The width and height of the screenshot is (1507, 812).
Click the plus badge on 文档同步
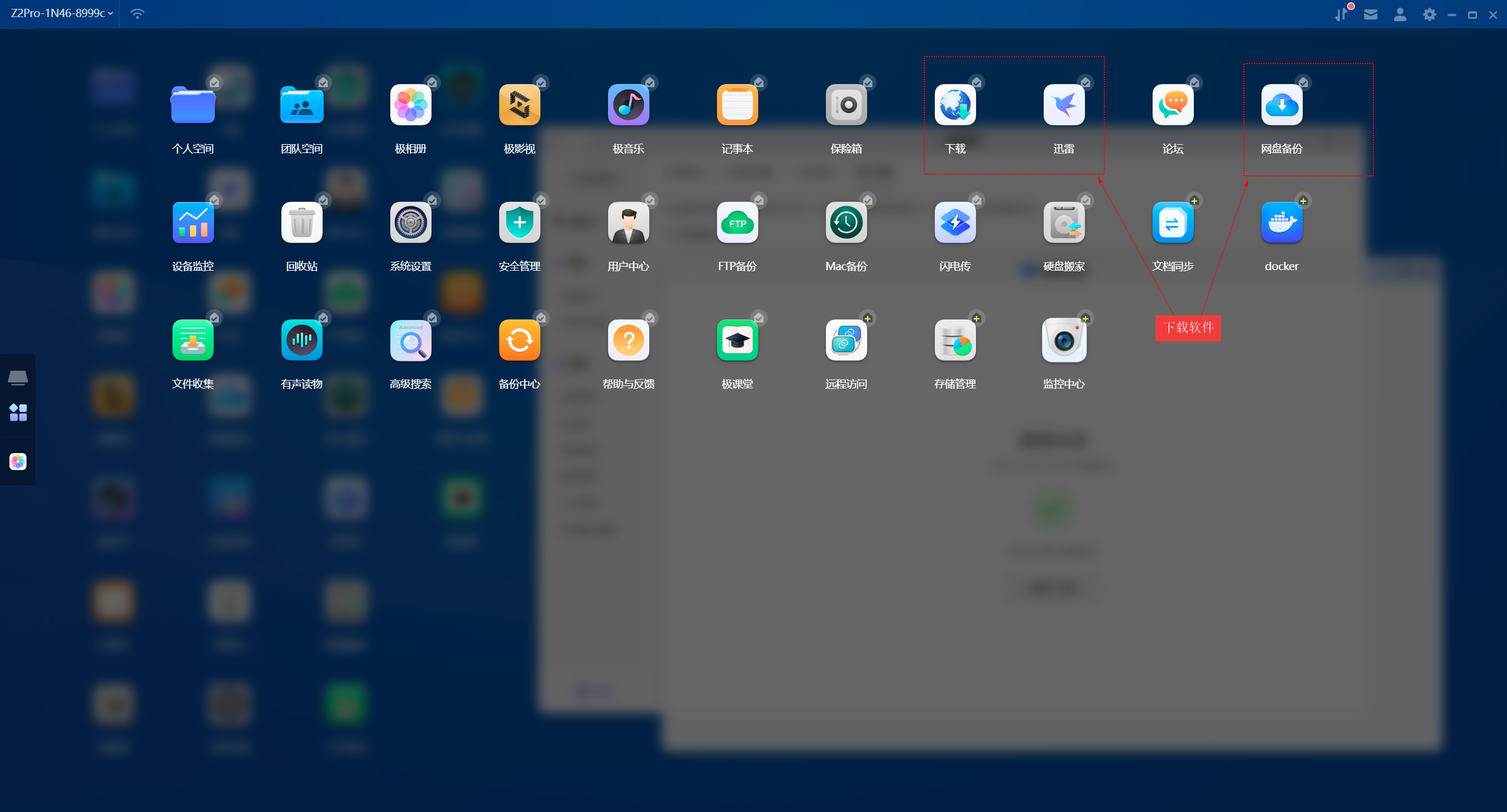pyautogui.click(x=1194, y=201)
